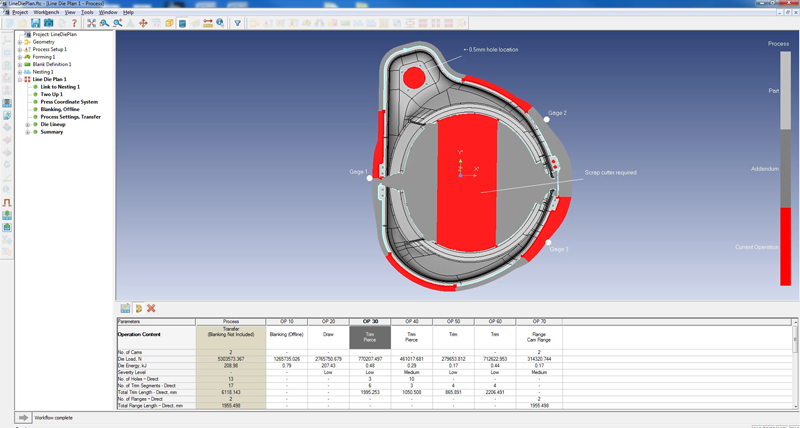Screen dimensions: 800x428
Task: Open the Workbench menu
Action: tap(46, 12)
